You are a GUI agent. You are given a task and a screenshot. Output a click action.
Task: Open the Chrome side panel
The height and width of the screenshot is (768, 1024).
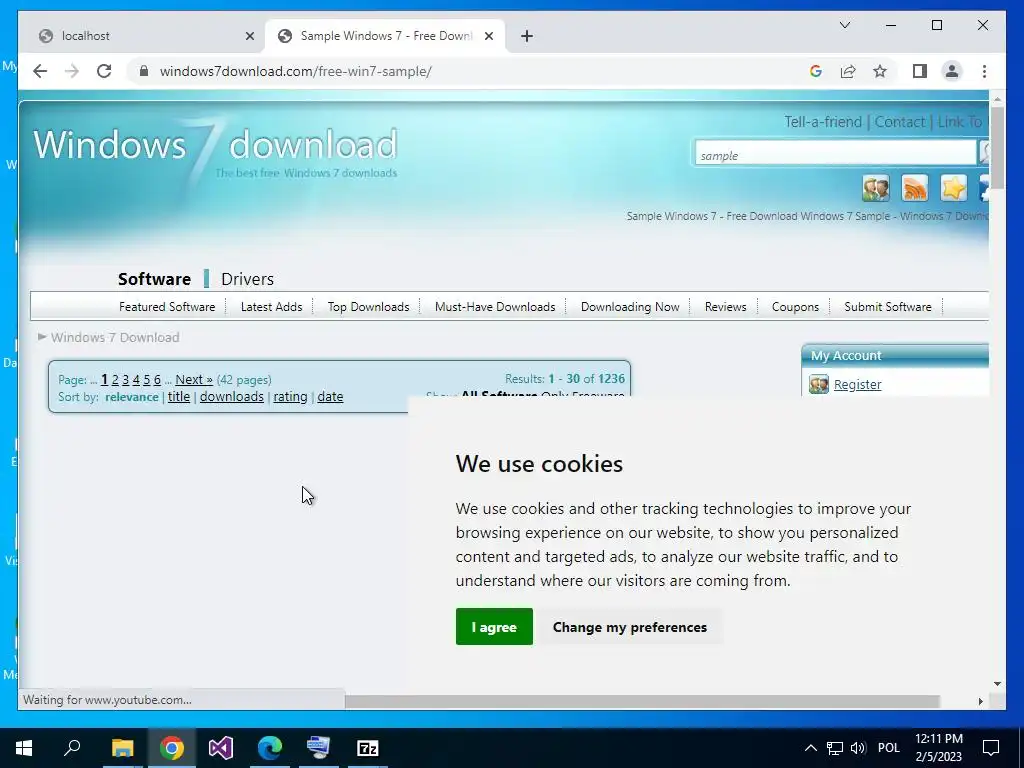(x=920, y=71)
